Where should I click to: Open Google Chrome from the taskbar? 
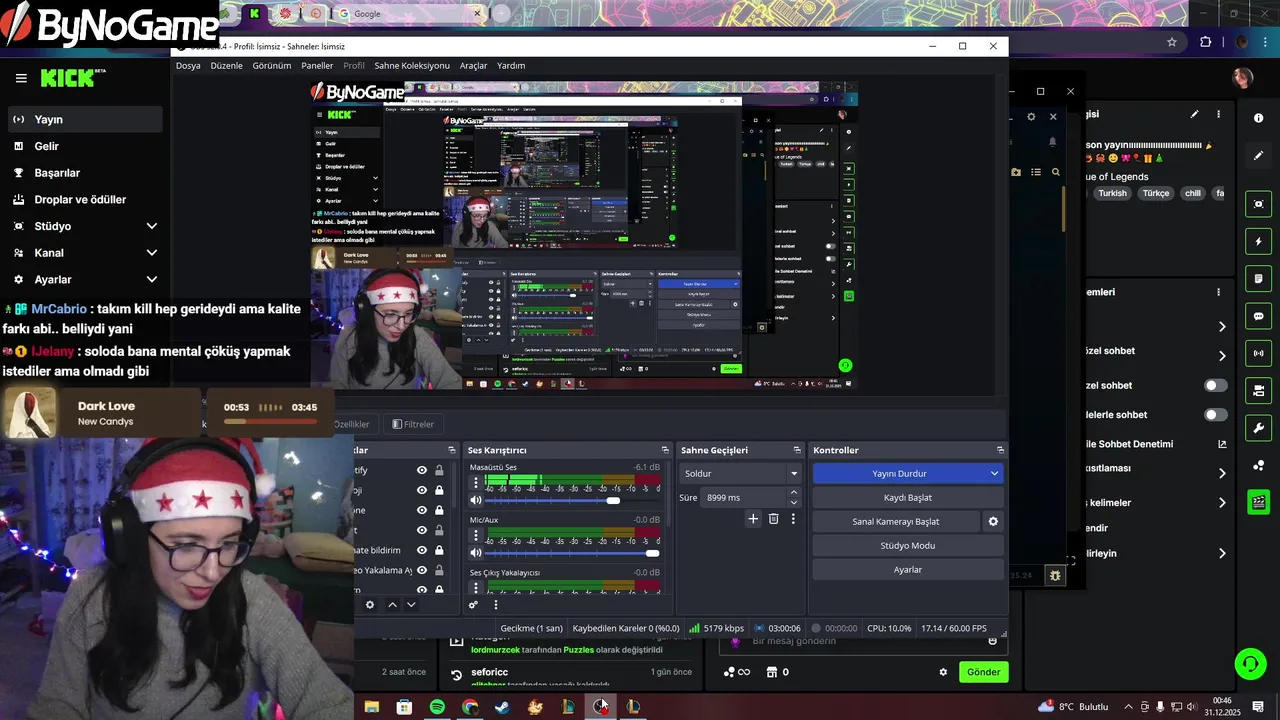[x=470, y=707]
